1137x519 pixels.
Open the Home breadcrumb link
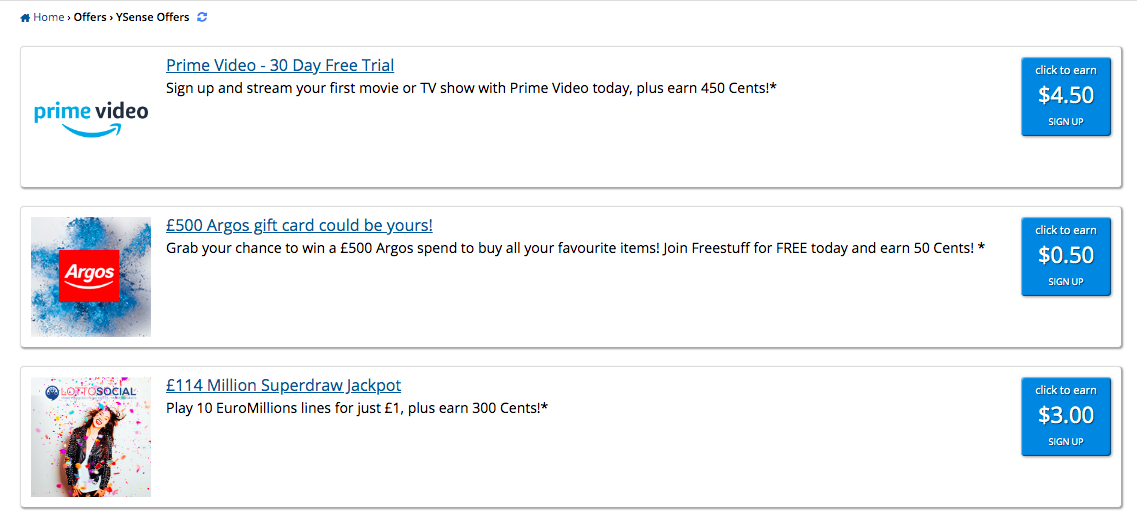coord(49,17)
